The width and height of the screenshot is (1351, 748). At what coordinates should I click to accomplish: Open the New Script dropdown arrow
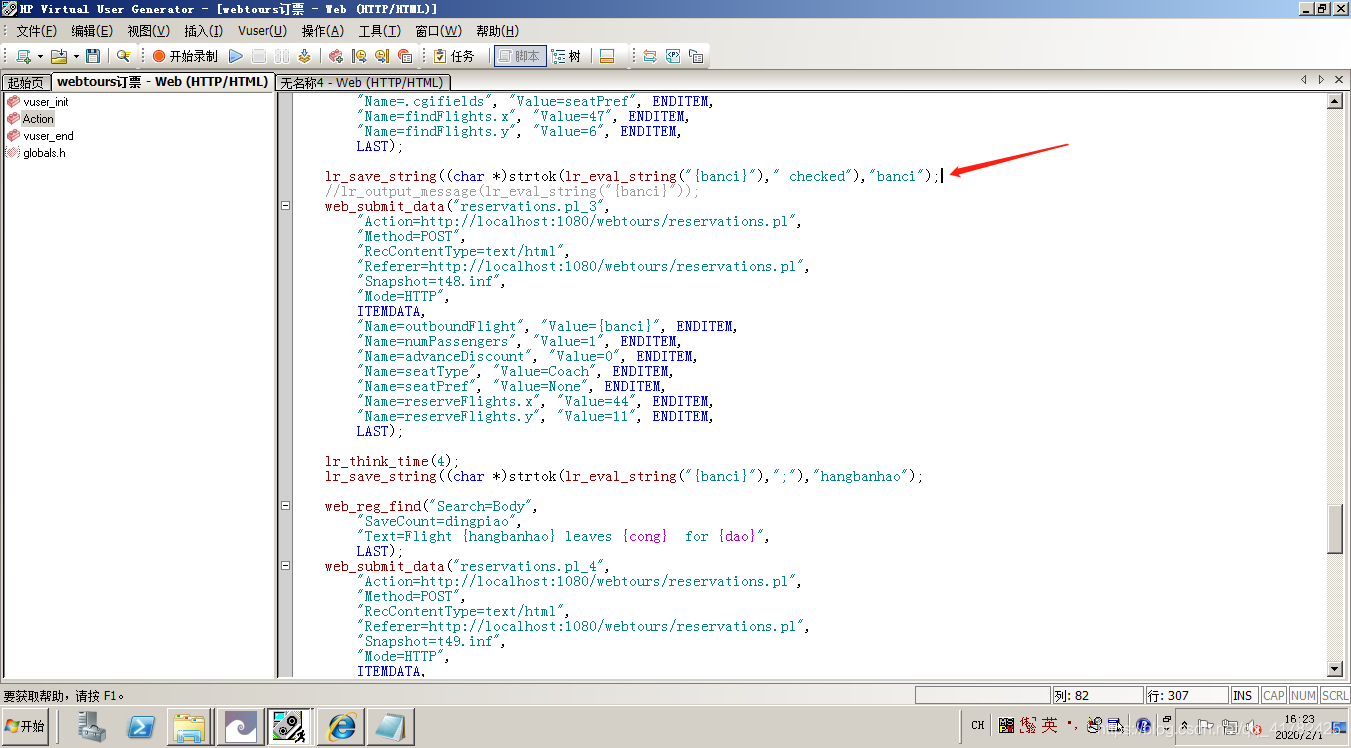click(x=40, y=56)
